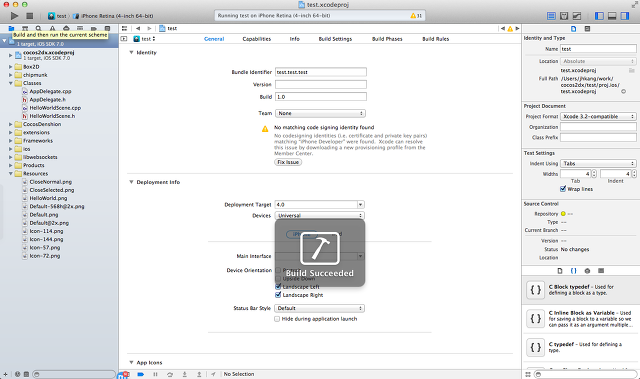This screenshot has width=640, height=379.
Task: Open the Project Format dropdown
Action: pos(598,117)
